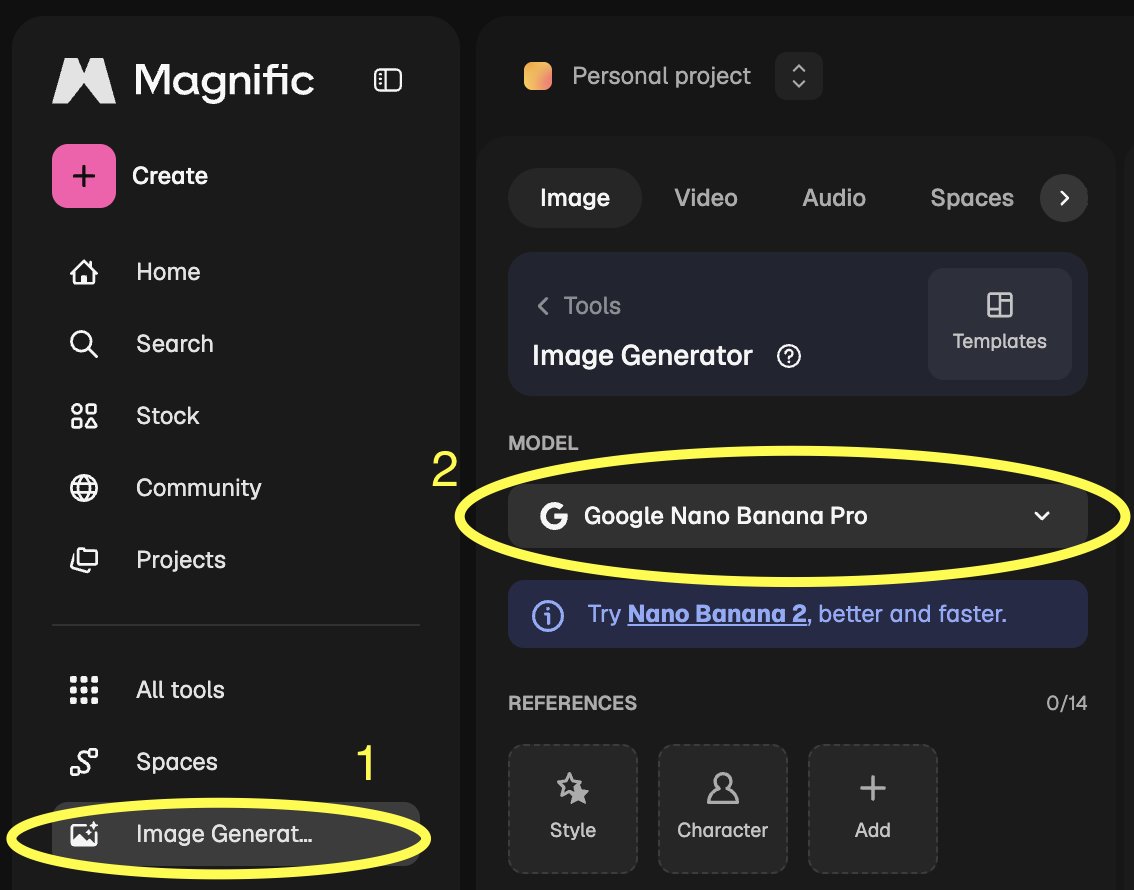The image size is (1134, 890).
Task: Click the pink Create plus button
Action: pos(84,176)
